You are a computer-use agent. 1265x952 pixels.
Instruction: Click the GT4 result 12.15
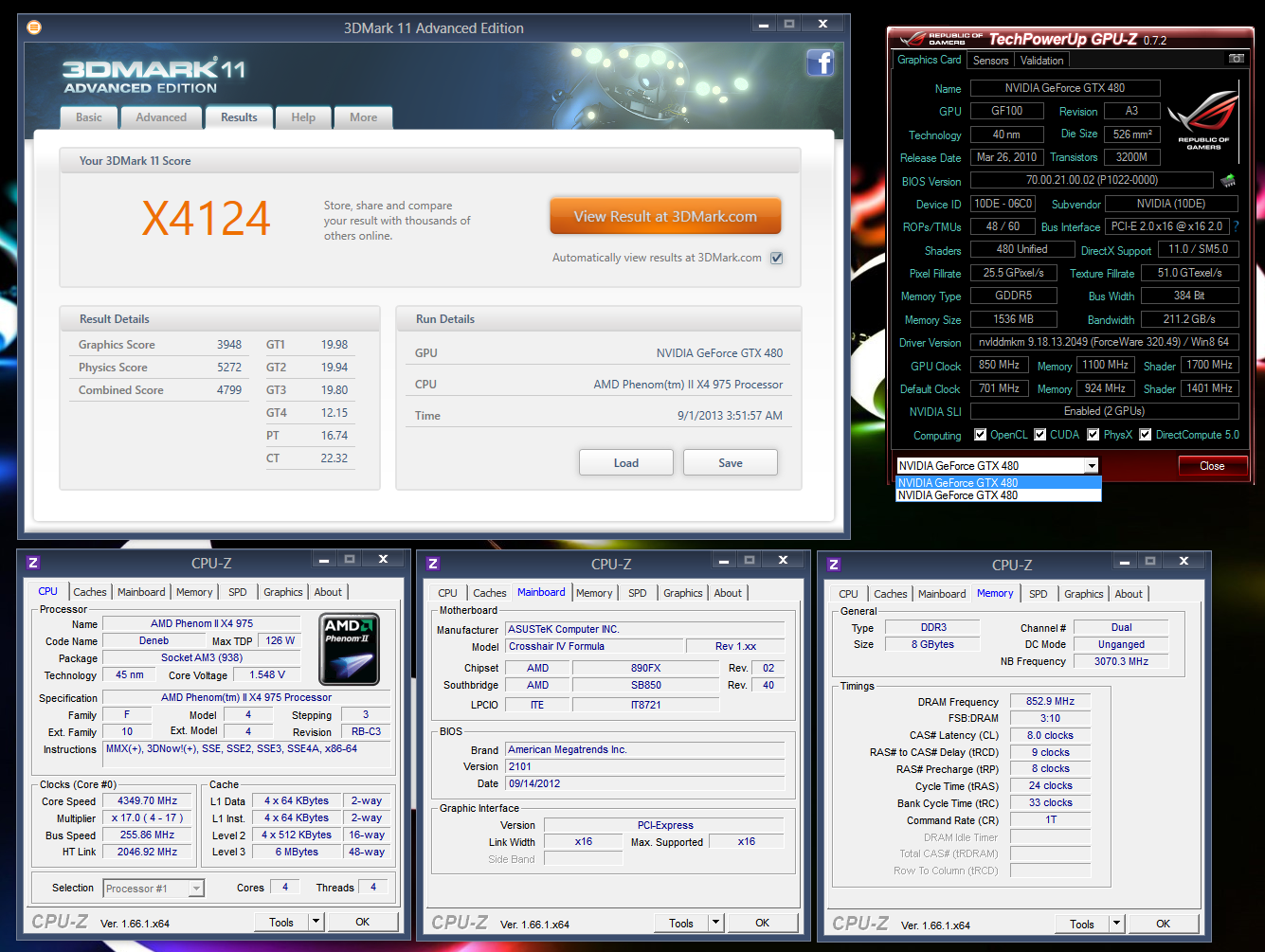pos(334,413)
